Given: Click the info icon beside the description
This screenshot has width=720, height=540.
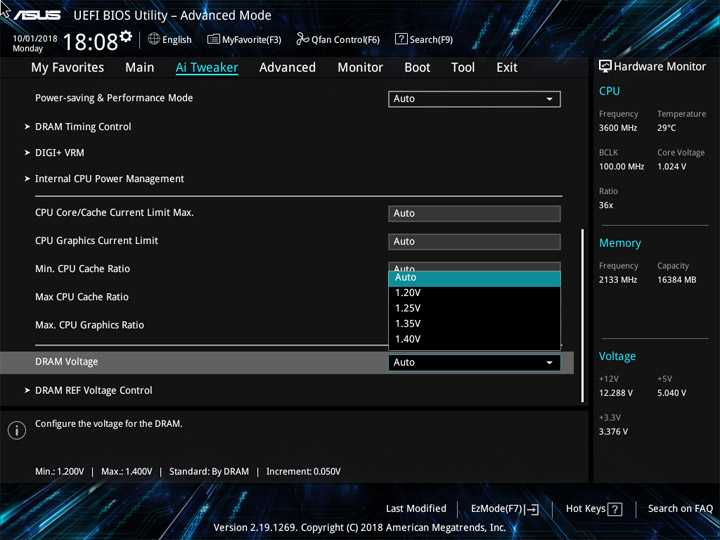Looking at the screenshot, I should [x=17, y=430].
